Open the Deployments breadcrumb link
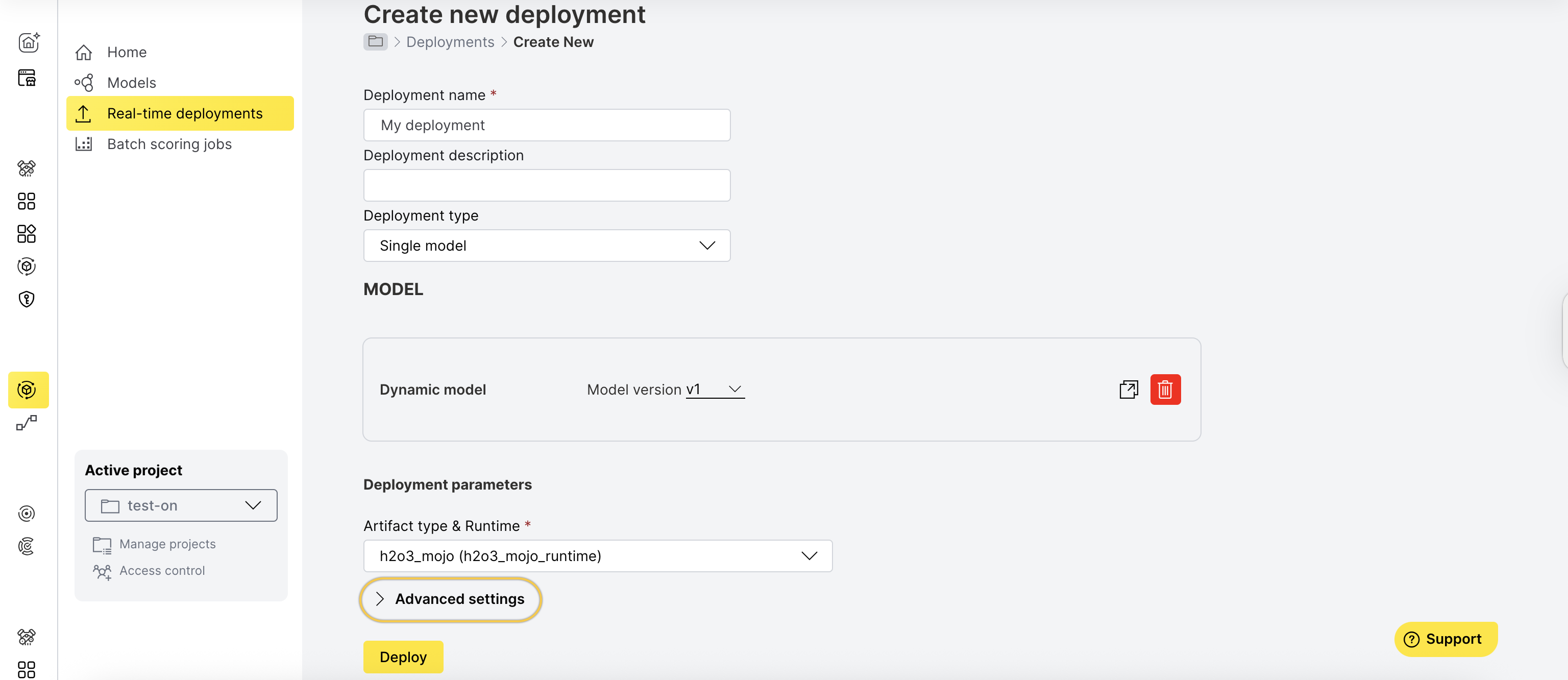Image resolution: width=1568 pixels, height=680 pixels. (450, 41)
